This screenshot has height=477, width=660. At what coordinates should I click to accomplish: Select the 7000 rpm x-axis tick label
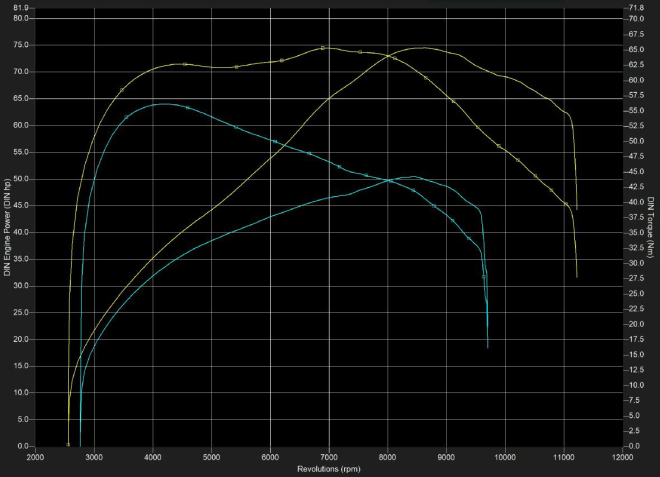[x=329, y=457]
